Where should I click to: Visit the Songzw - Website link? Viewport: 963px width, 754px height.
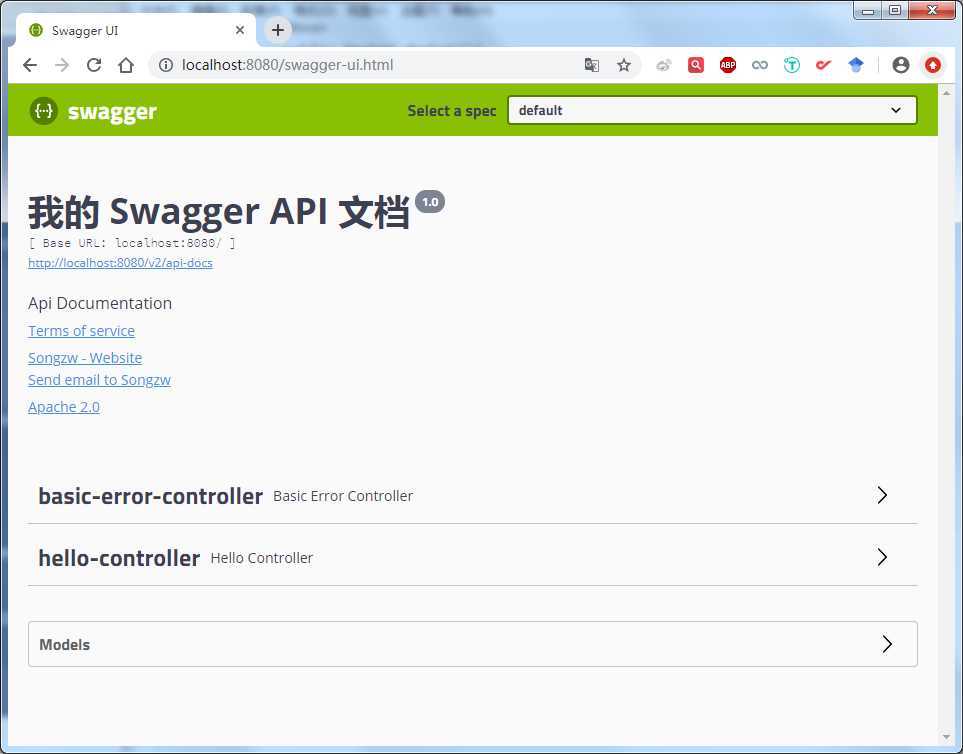coord(85,358)
